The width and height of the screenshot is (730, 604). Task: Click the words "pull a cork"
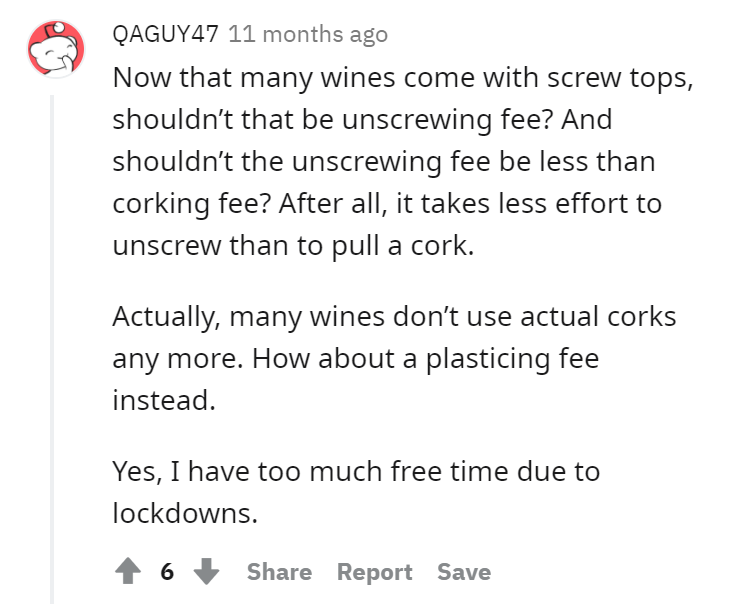click(402, 247)
